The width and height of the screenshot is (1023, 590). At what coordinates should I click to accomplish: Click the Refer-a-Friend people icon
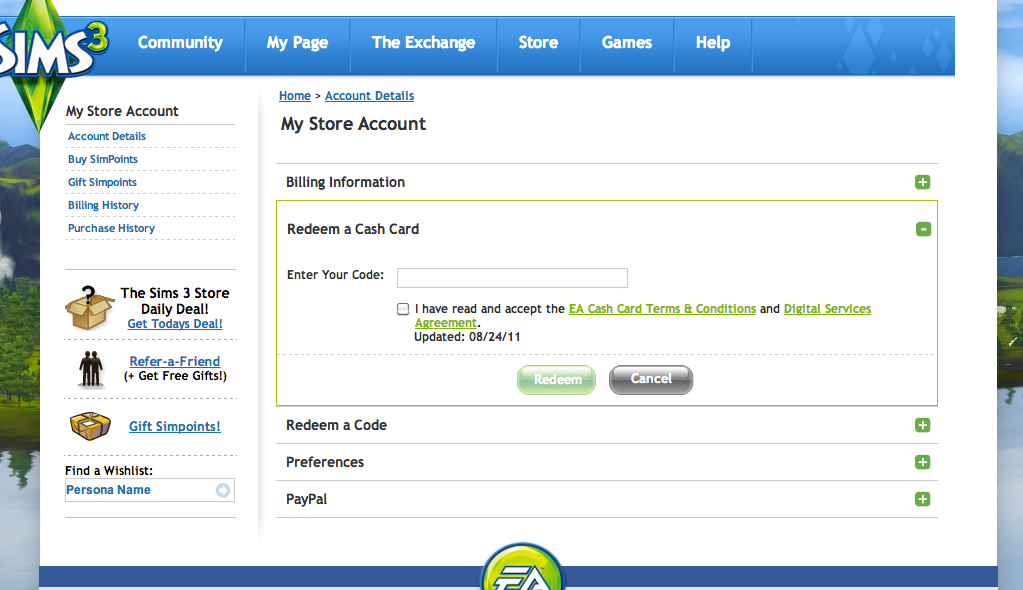91,369
